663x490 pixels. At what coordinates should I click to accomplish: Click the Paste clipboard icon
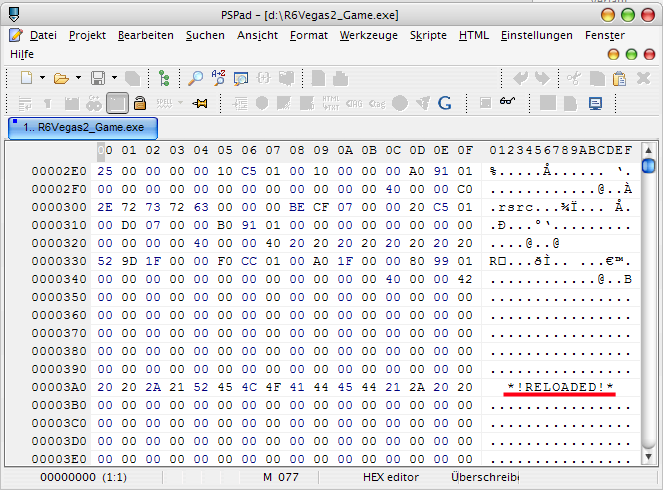click(619, 77)
